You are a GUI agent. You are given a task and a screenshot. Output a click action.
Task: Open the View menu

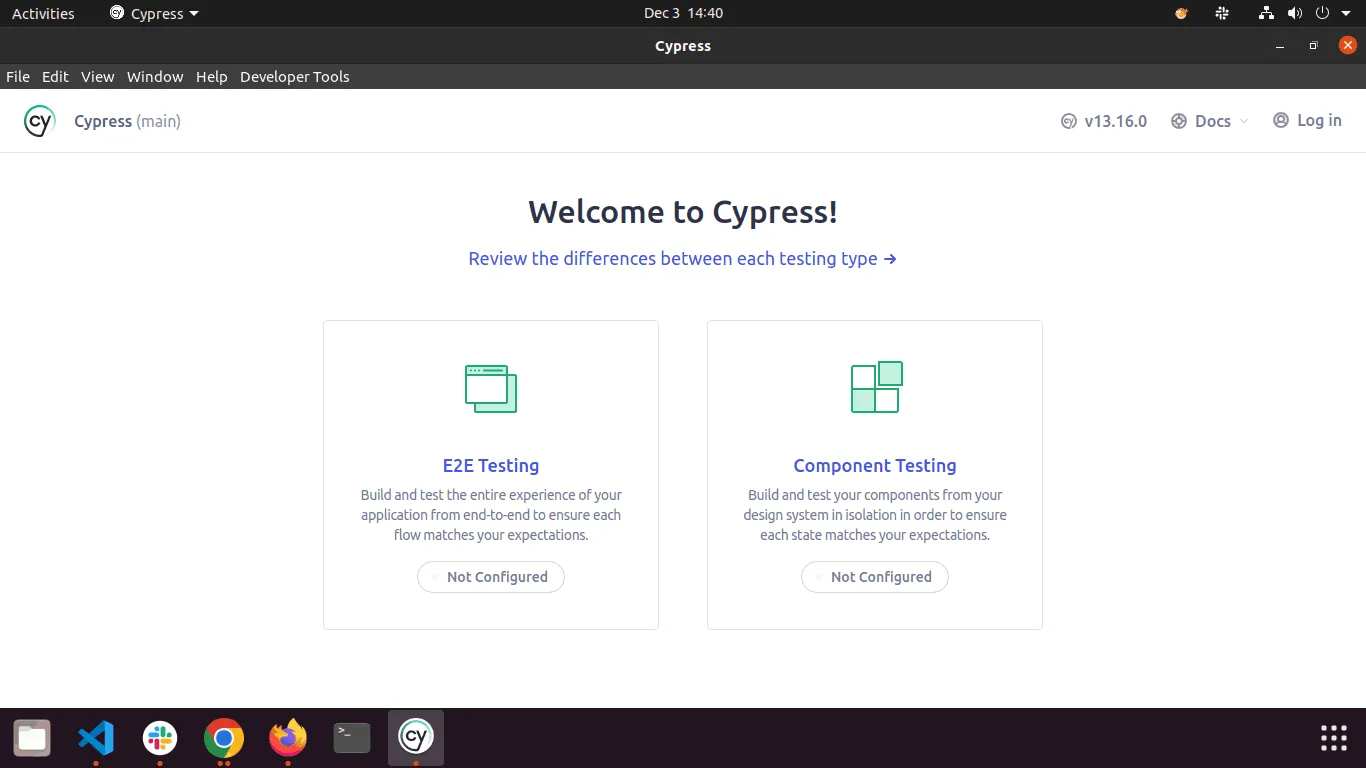(98, 76)
